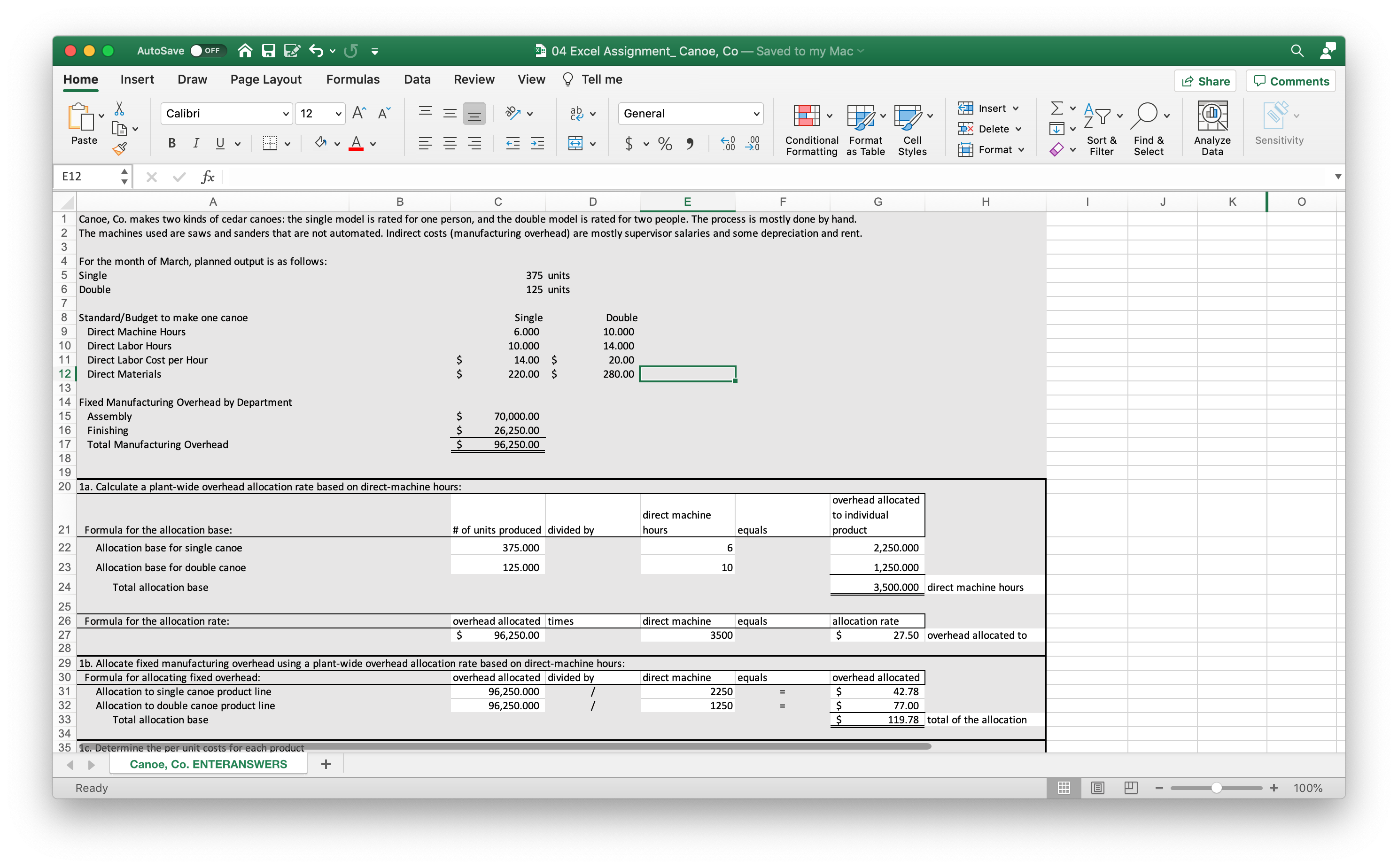This screenshot has height=868, width=1398.
Task: Switch to the Formulas ribbon tab
Action: point(352,79)
